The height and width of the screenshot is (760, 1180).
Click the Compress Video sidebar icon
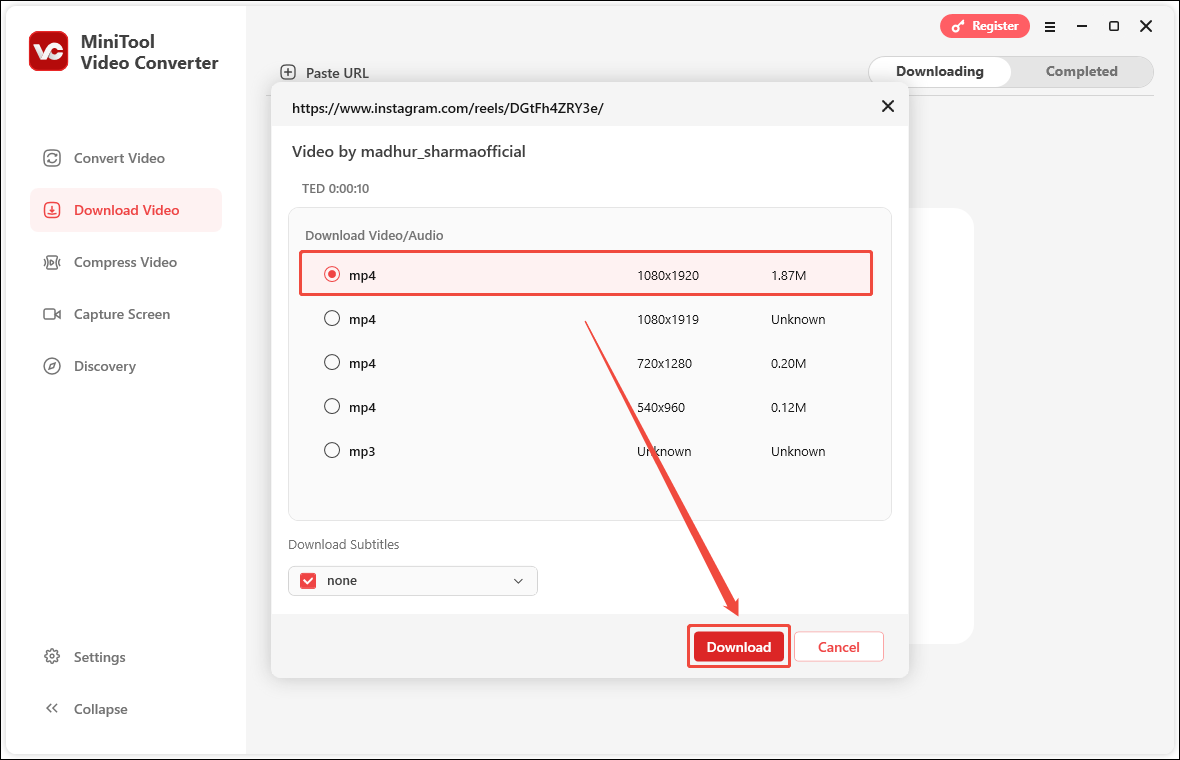[52, 262]
